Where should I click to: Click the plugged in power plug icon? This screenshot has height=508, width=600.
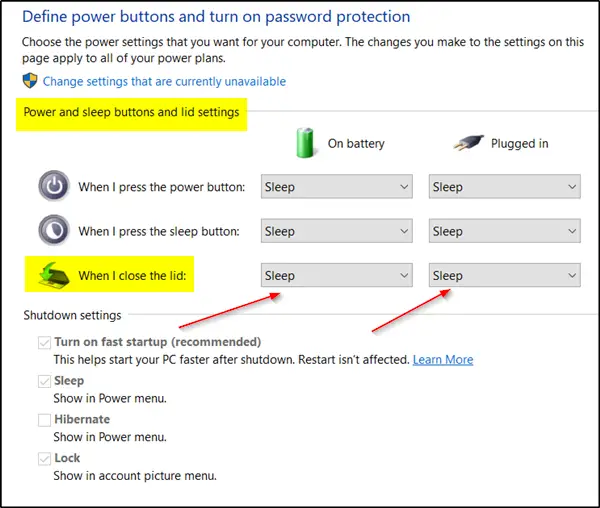[464, 142]
